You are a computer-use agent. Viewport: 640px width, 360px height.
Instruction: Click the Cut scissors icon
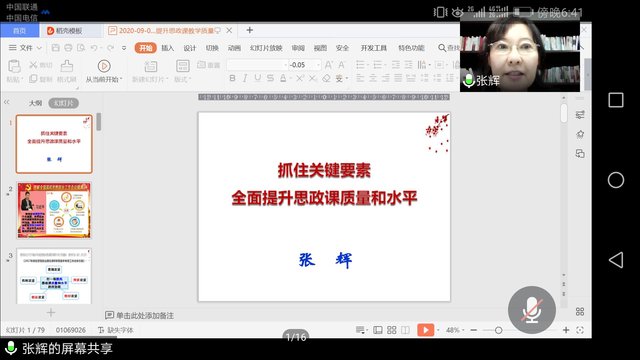click(33, 64)
